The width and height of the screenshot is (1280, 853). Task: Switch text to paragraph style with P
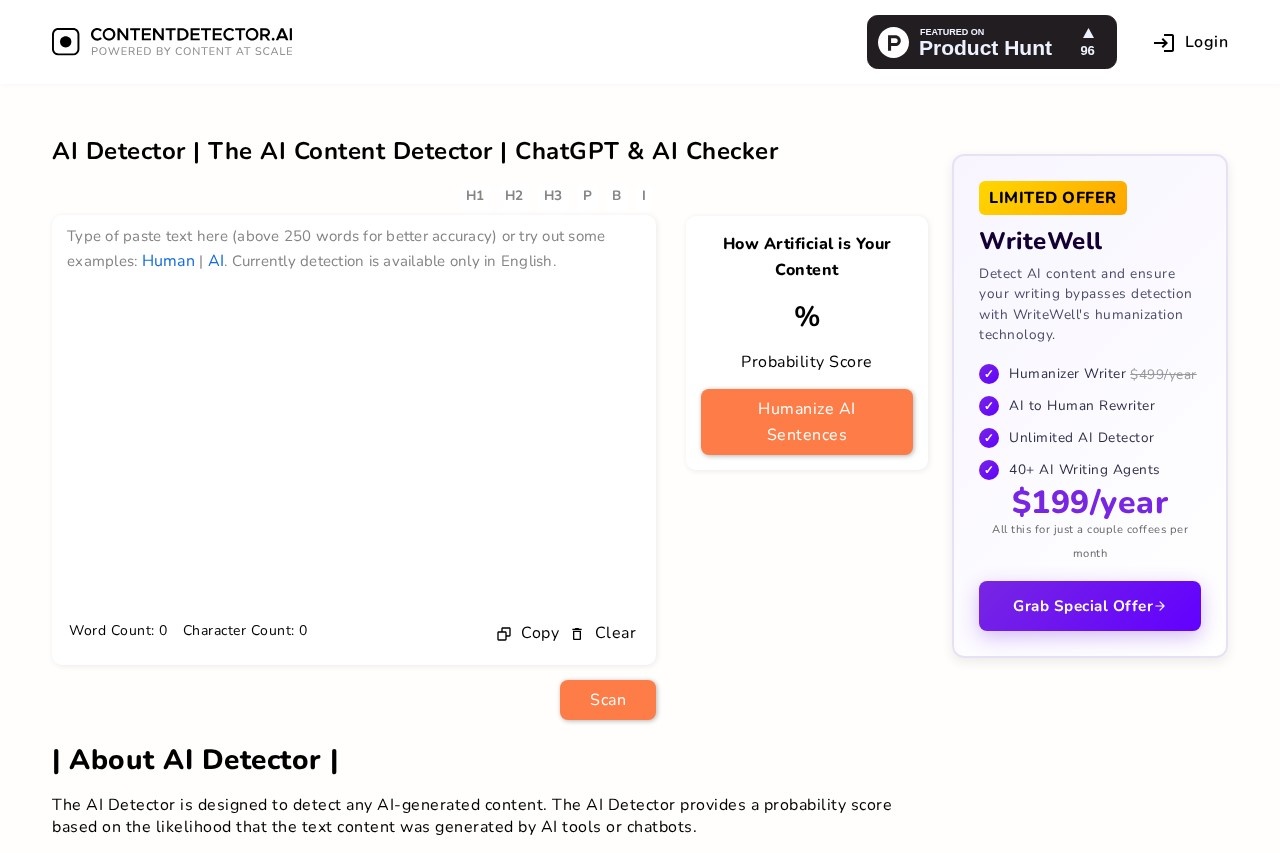click(x=587, y=195)
